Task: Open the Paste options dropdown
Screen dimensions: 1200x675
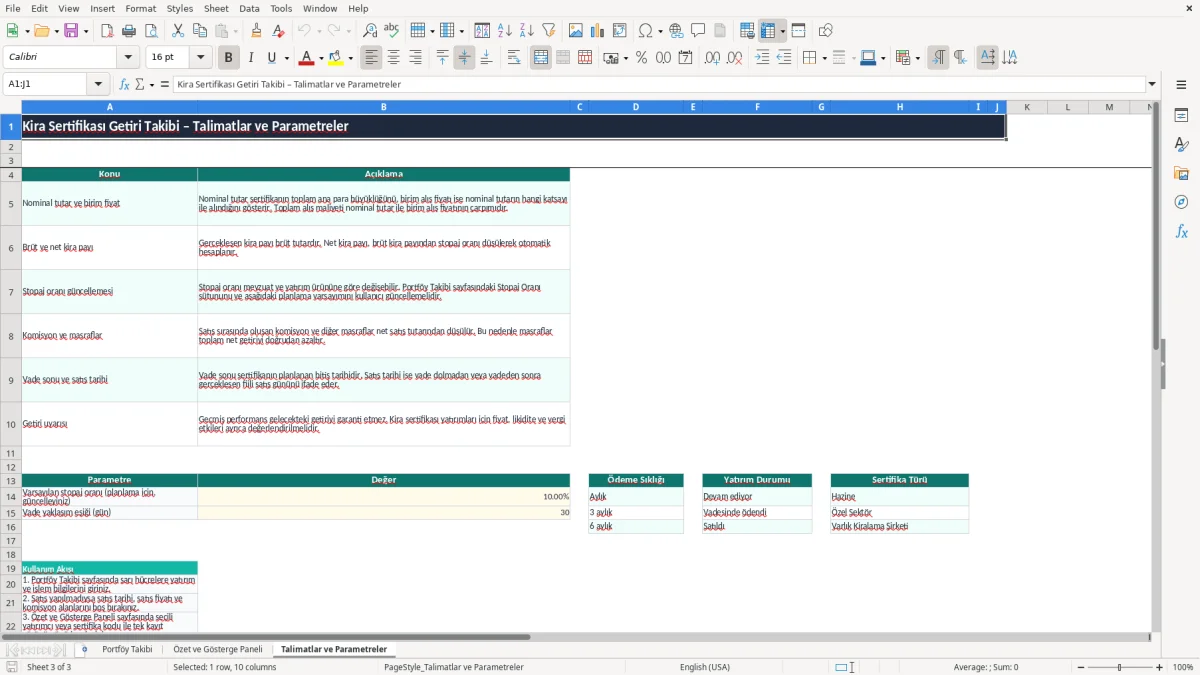Action: click(x=235, y=31)
